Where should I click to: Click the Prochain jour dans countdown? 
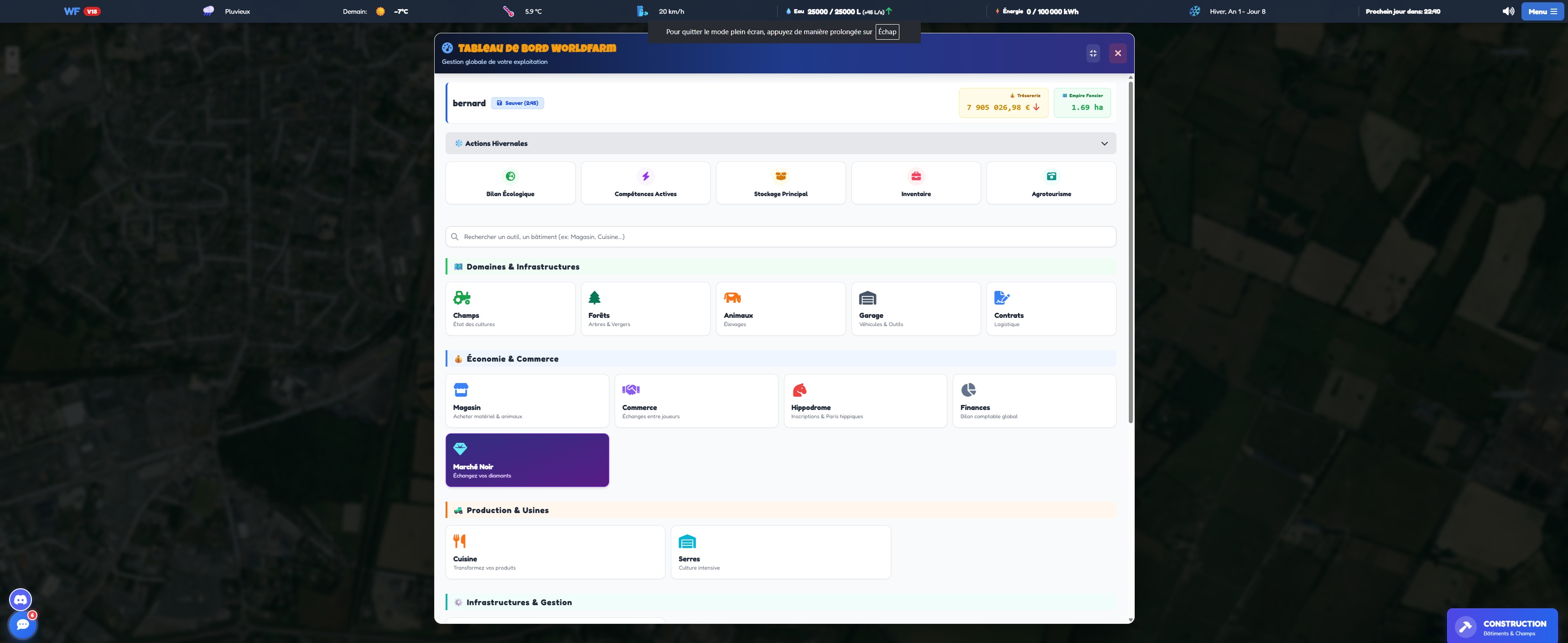point(1402,11)
